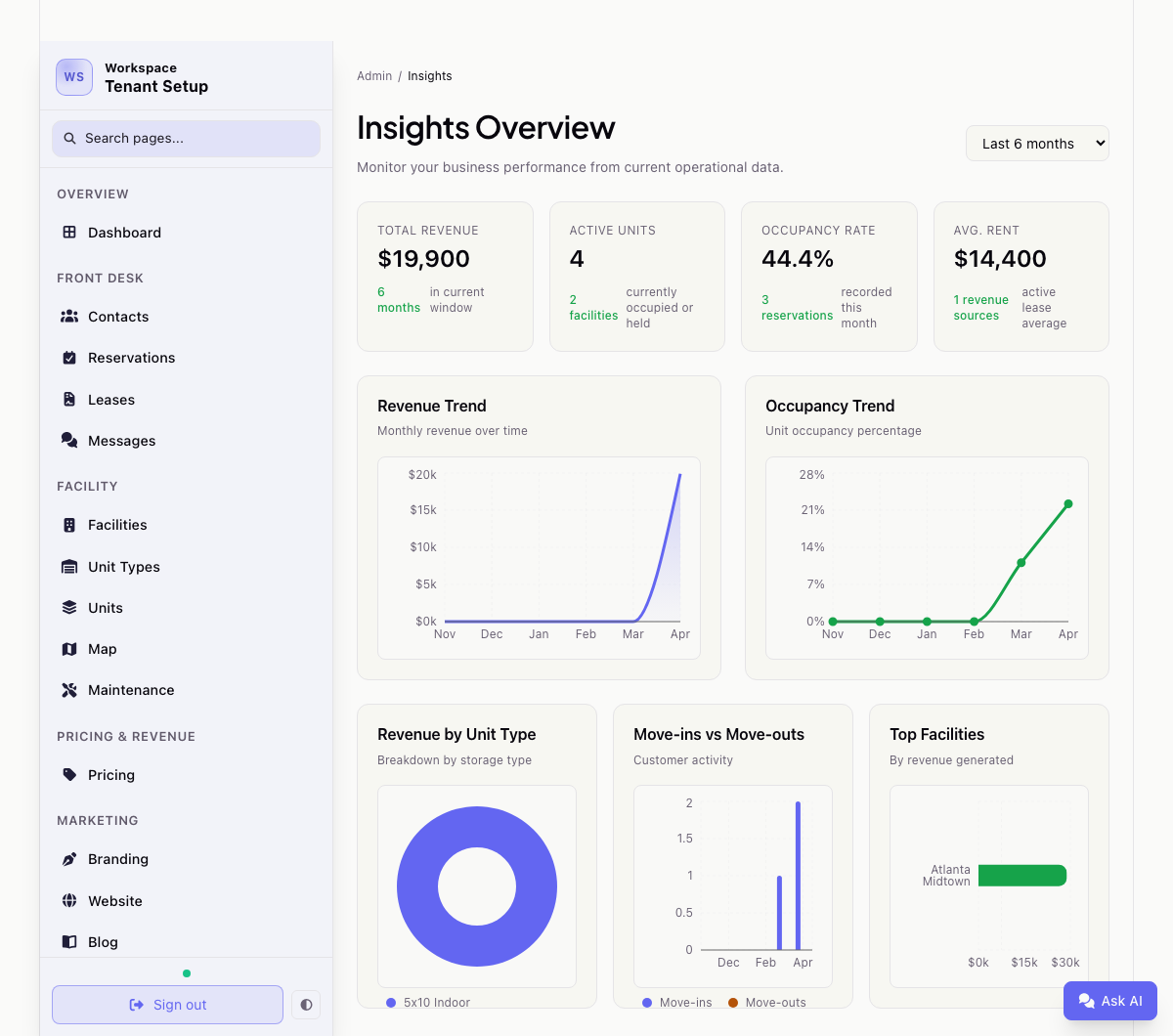Click the Pricing tag icon
This screenshot has height=1036, width=1173.
(x=69, y=775)
